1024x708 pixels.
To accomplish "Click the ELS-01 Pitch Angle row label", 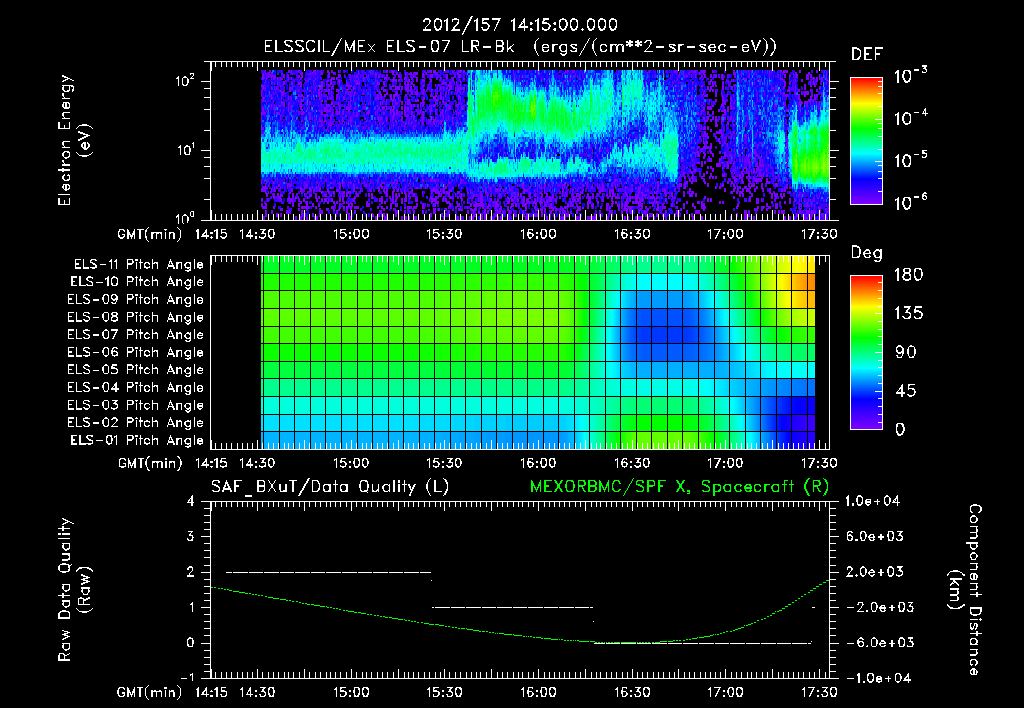I will tap(137, 440).
